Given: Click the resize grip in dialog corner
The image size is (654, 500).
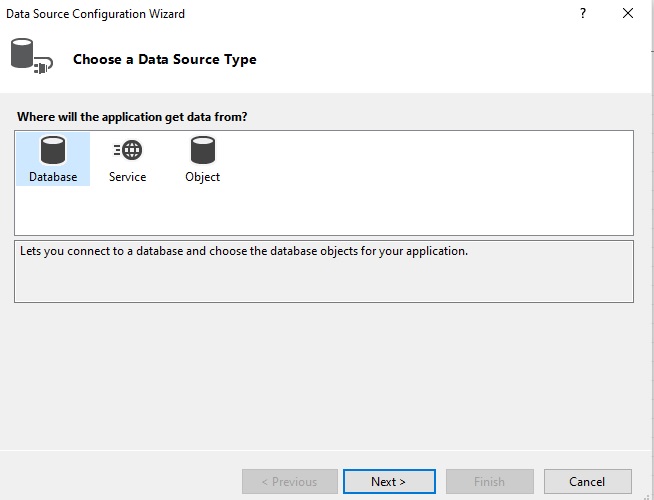Looking at the screenshot, I should click(x=648, y=495).
